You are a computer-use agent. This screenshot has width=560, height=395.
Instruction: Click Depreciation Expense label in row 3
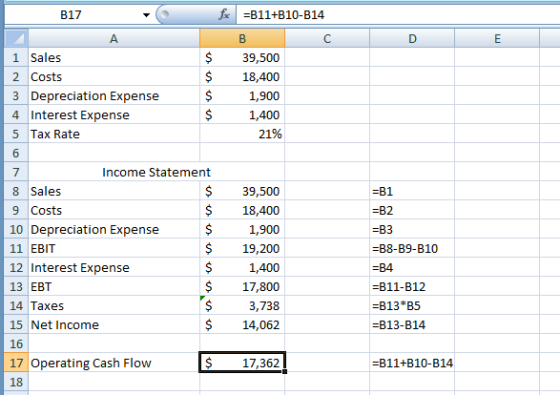tap(95, 96)
